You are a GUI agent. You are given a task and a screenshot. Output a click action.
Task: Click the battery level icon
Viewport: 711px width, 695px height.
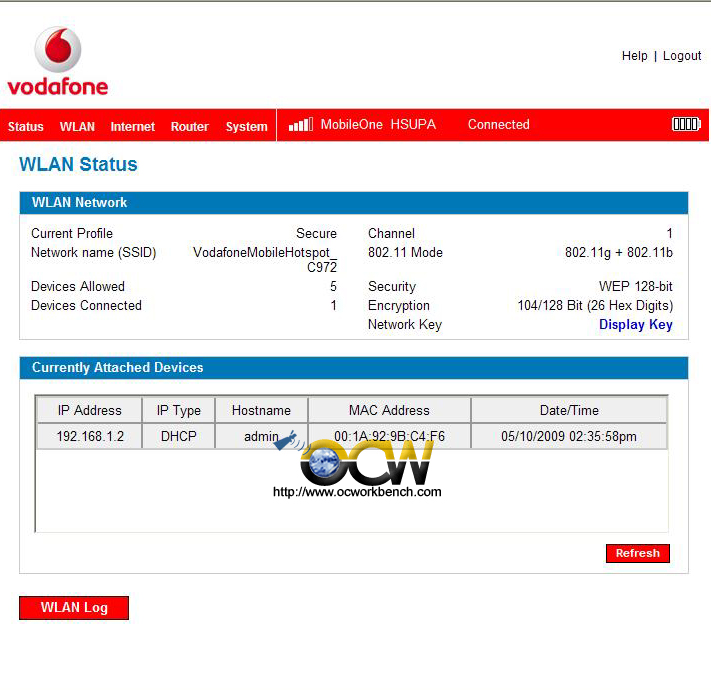click(x=686, y=124)
